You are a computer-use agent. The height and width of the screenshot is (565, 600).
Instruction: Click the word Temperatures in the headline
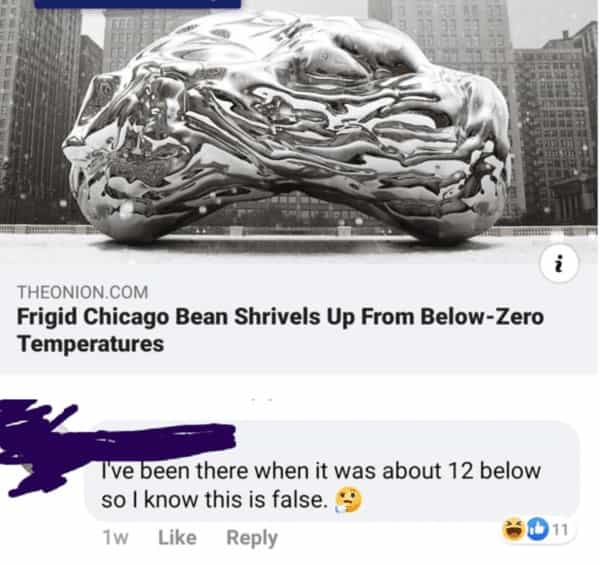(x=91, y=344)
